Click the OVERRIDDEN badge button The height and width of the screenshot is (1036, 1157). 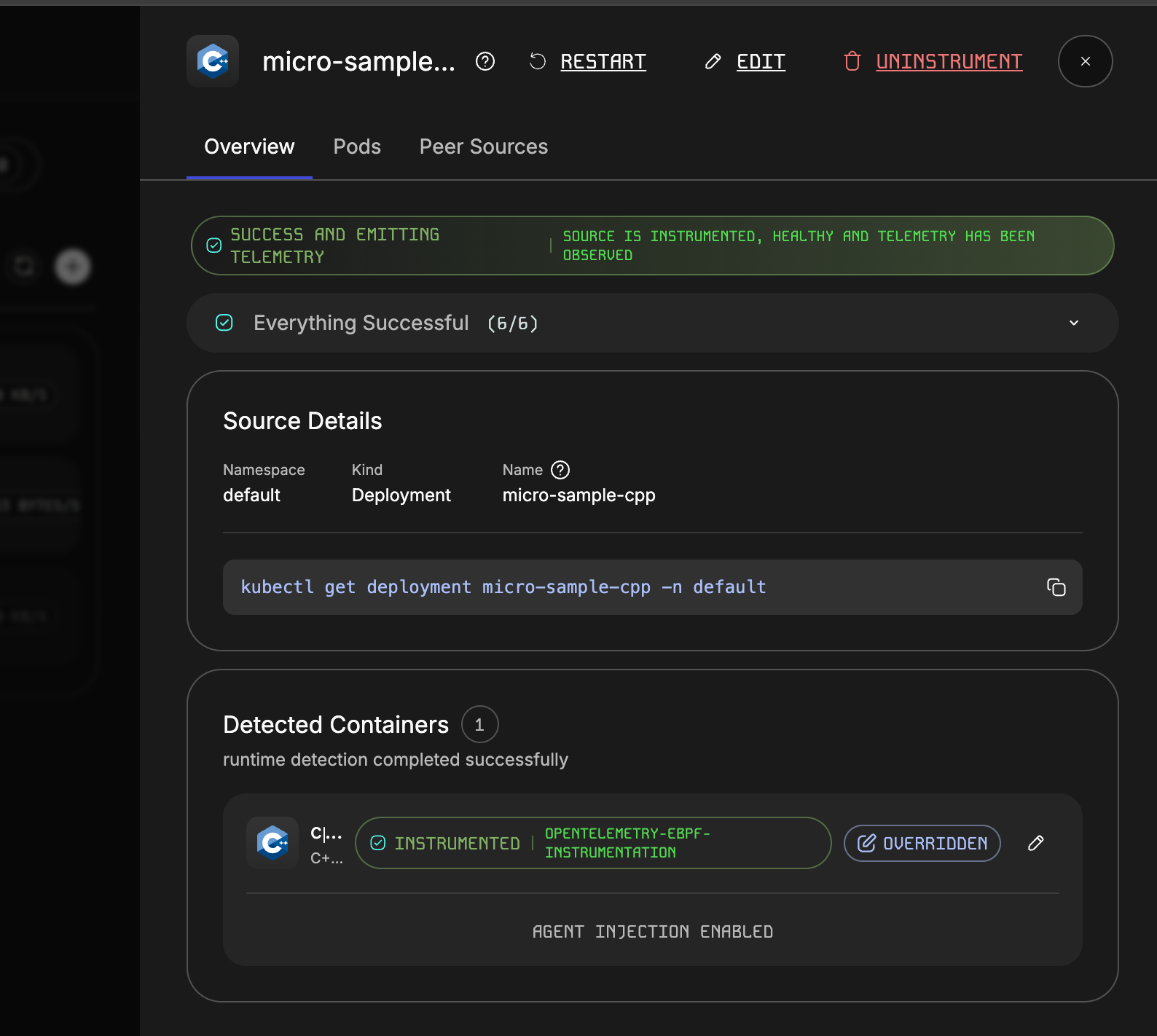tap(922, 843)
